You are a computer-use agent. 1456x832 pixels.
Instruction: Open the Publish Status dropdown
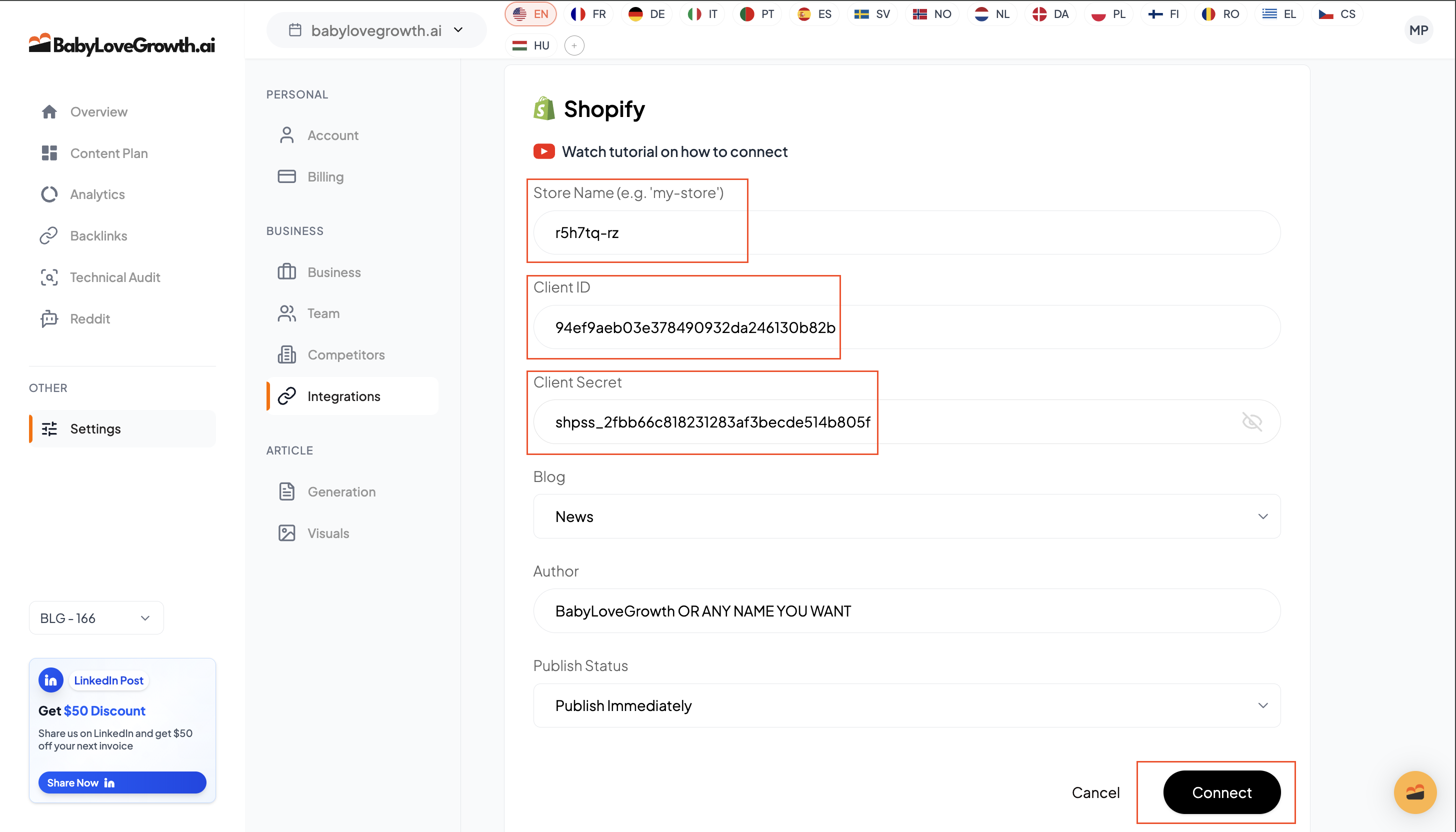coord(906,705)
